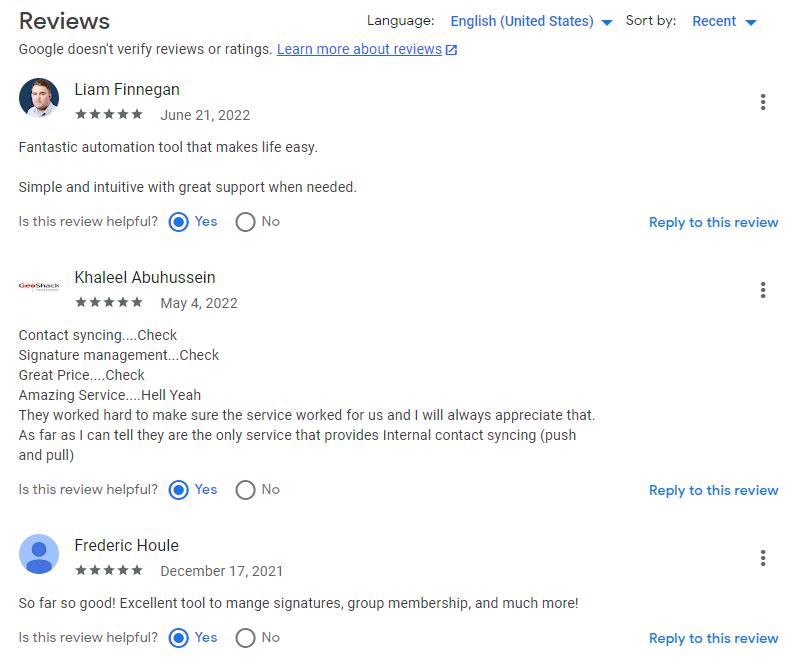The width and height of the screenshot is (812, 665).
Task: Reply to Khaleel Abuhussein's review
Action: click(x=713, y=490)
